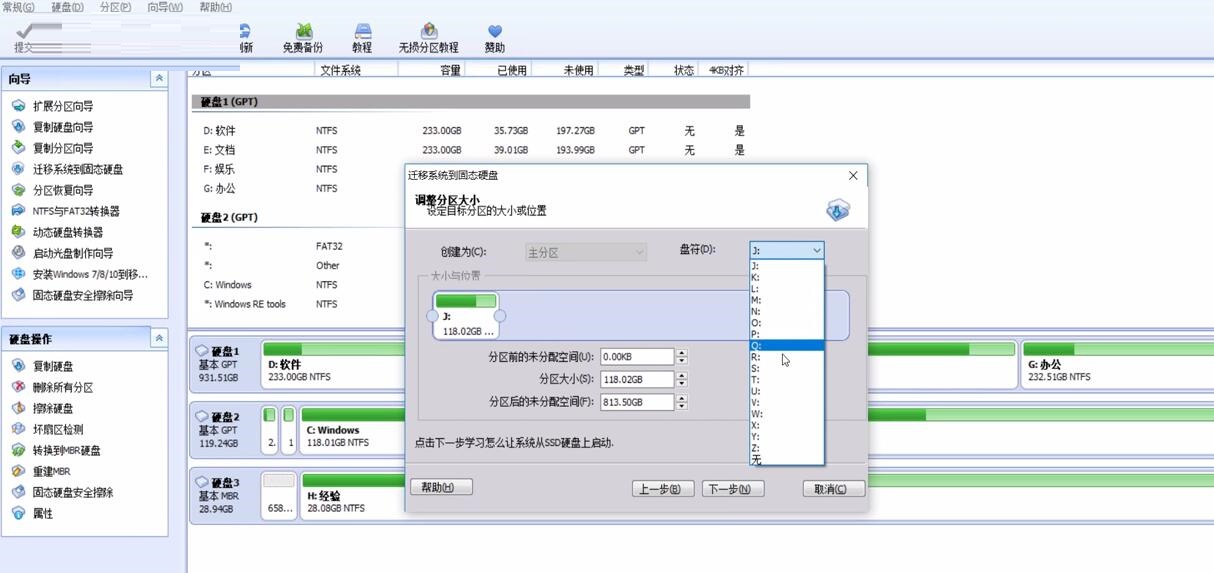Click the 复制硬盘 icon under 硬盘操作
The height and width of the screenshot is (573, 1214).
click(18, 366)
